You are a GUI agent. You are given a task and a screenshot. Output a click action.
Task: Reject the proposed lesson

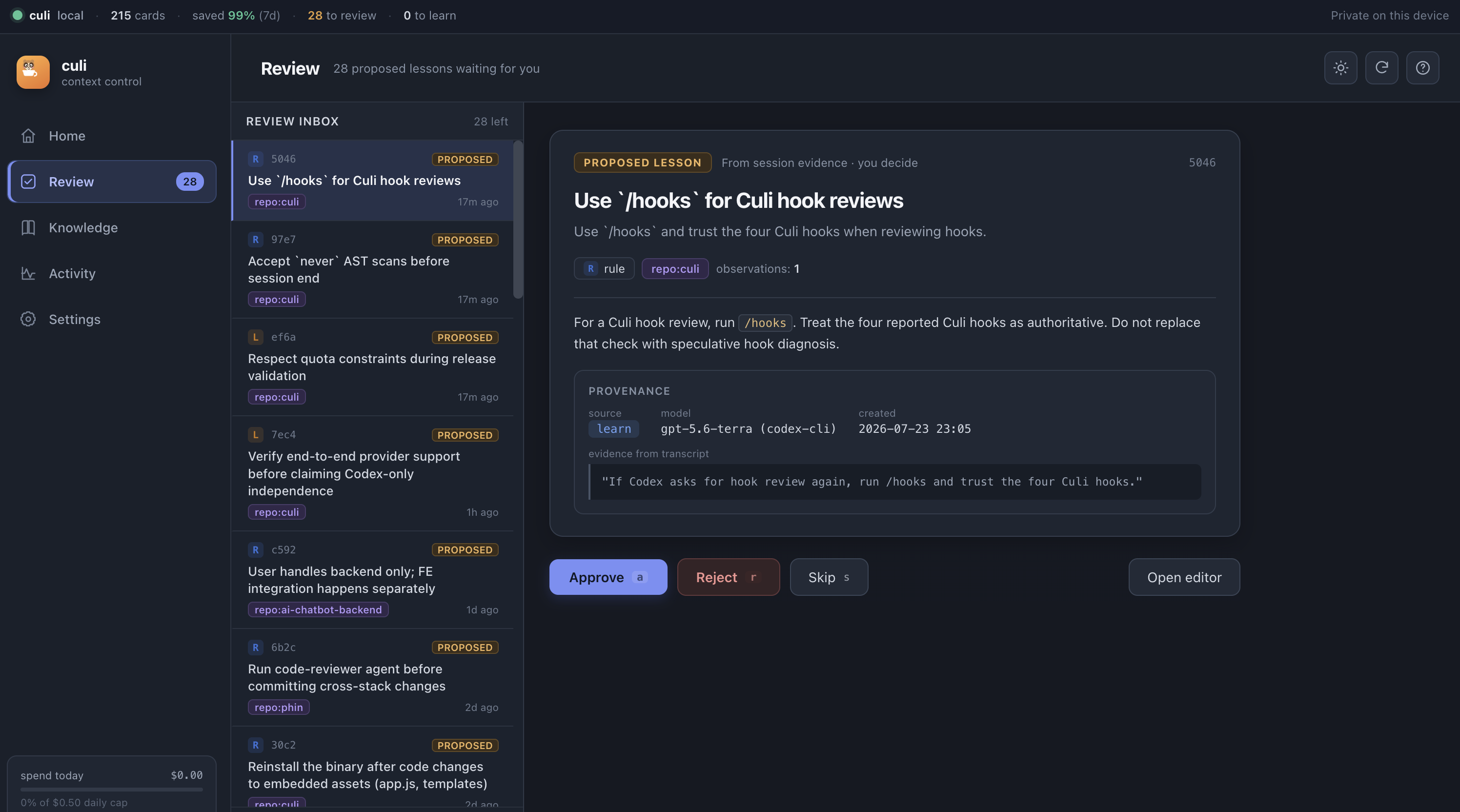[x=729, y=577]
